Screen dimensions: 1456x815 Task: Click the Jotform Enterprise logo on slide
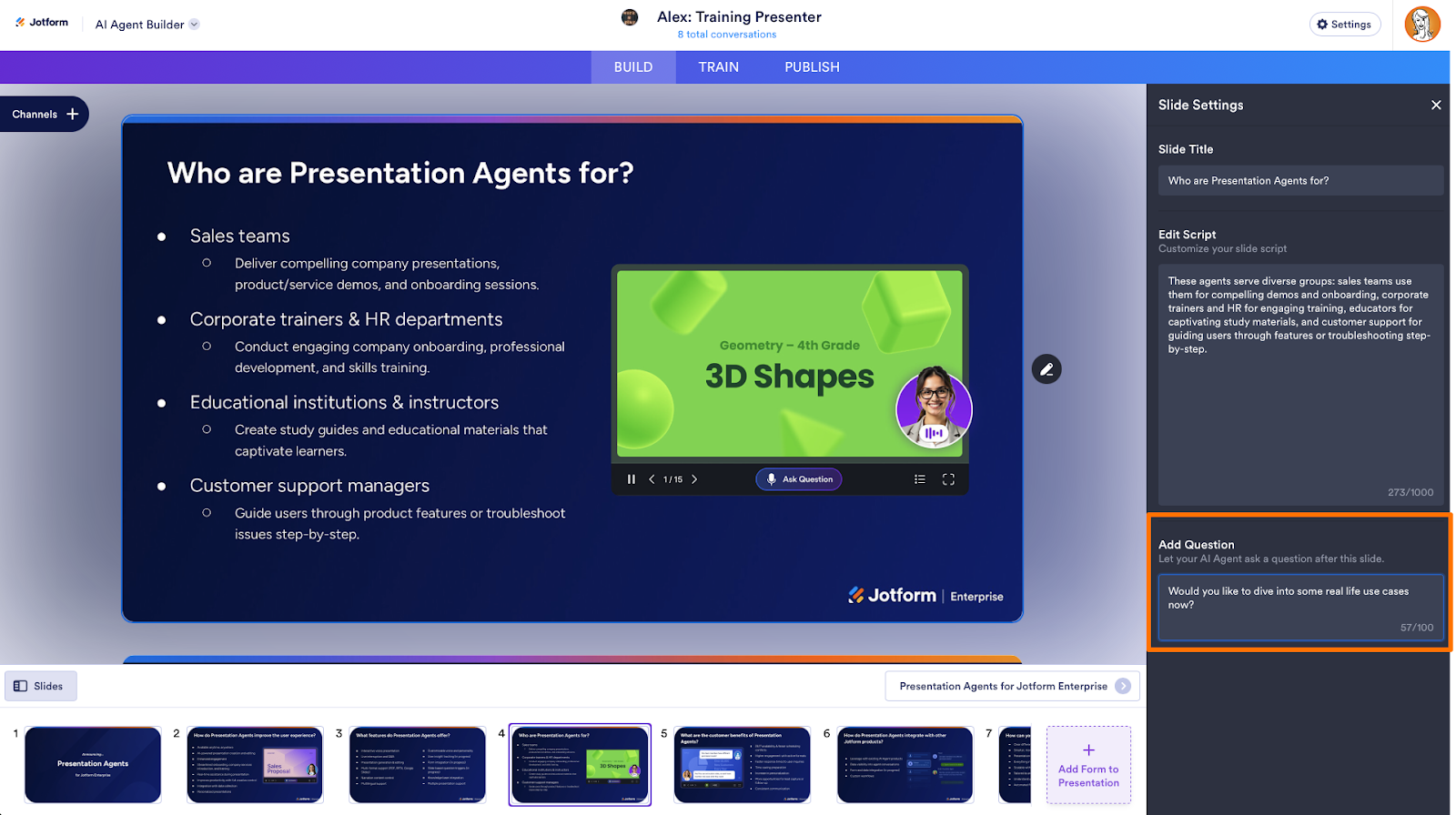coord(925,596)
